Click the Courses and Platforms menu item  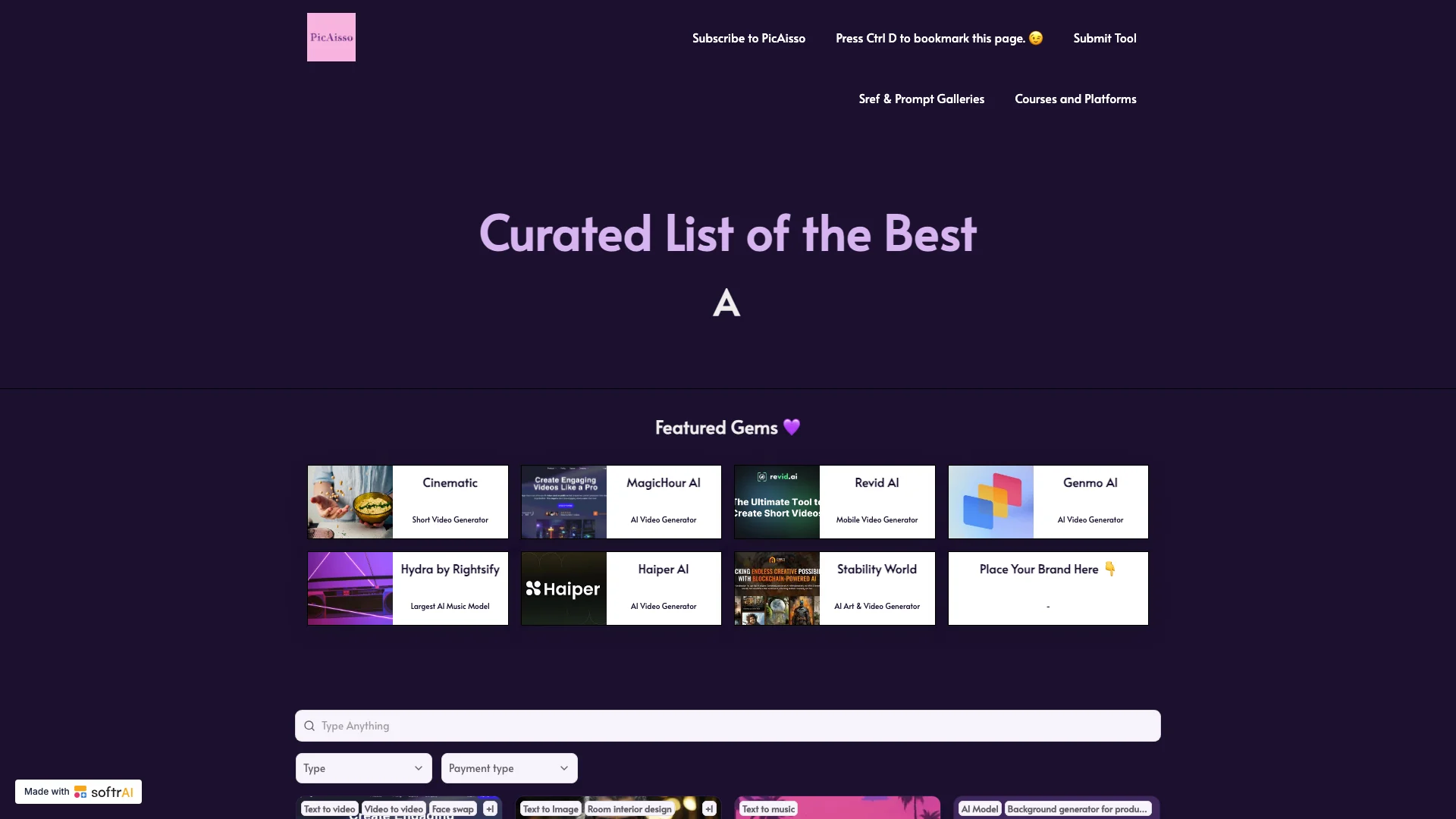point(1076,98)
